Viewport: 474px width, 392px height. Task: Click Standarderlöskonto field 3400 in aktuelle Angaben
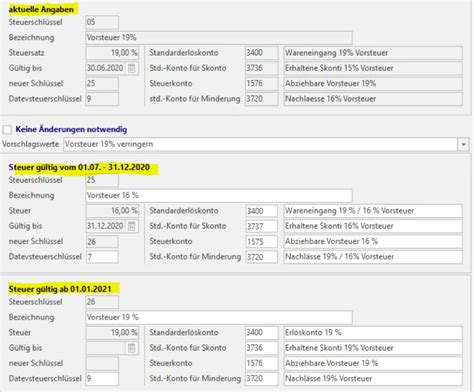coord(261,53)
